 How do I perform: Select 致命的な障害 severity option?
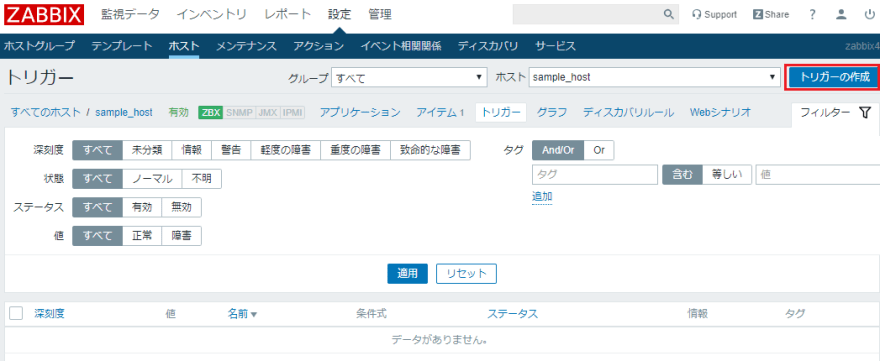coord(430,150)
